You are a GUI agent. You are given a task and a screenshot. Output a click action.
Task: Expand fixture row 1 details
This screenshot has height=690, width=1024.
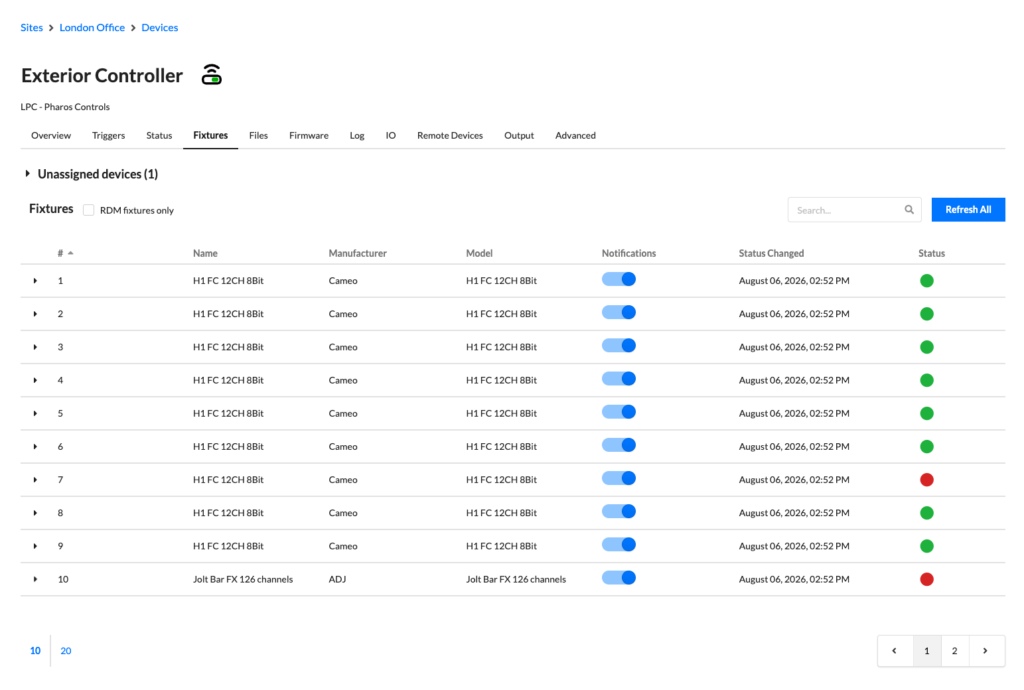(x=35, y=281)
